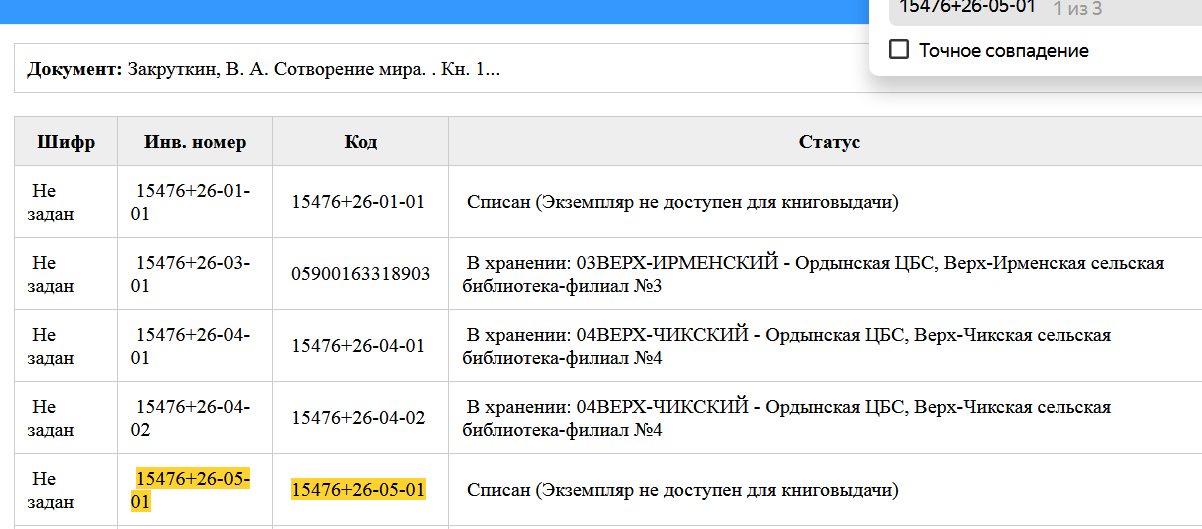The image size is (1202, 529).
Task: Click "Не задан" in the first table row
Action: pos(50,202)
